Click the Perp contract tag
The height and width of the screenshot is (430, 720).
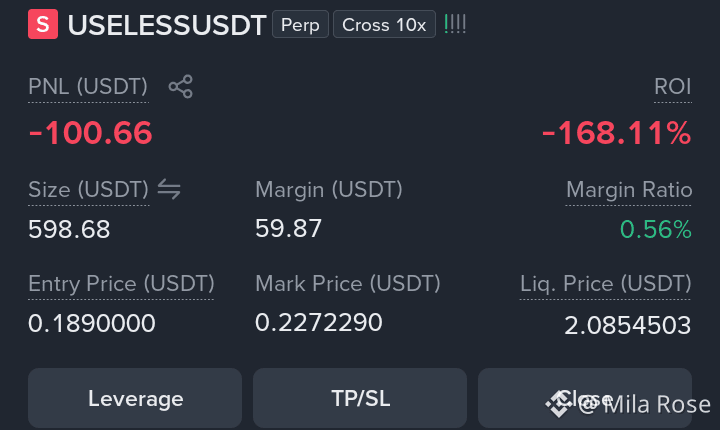(x=300, y=24)
